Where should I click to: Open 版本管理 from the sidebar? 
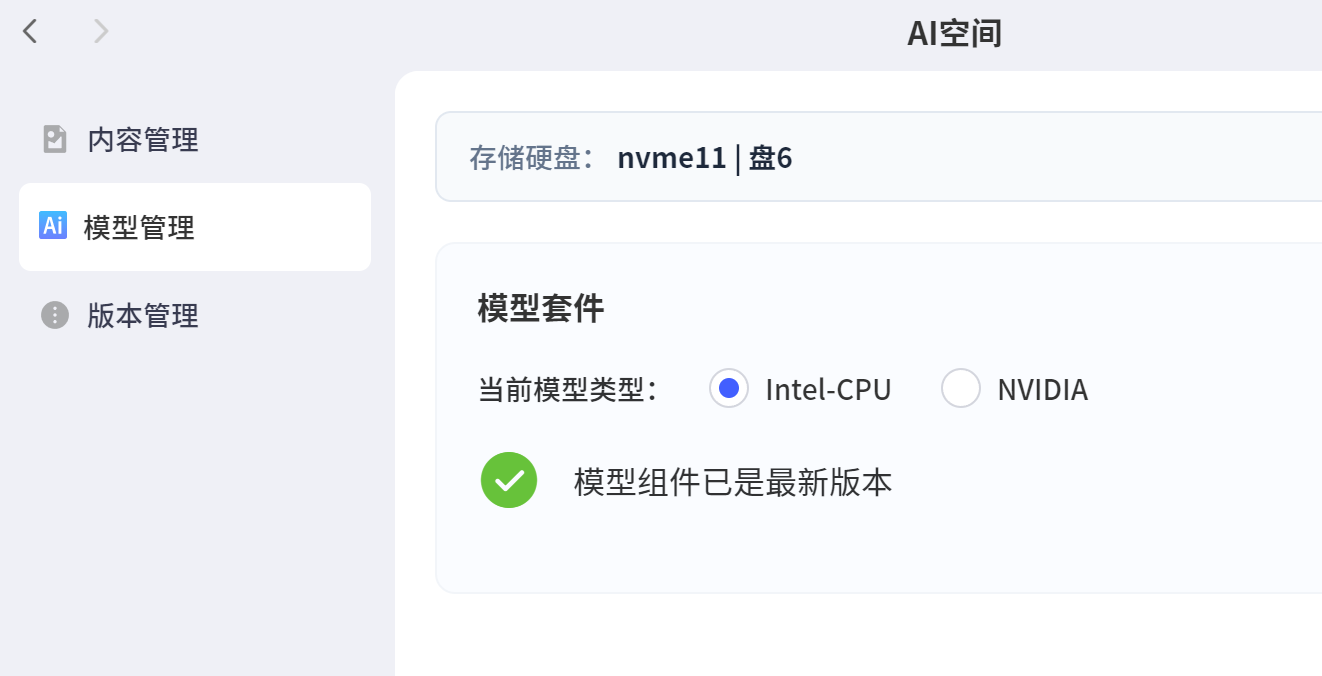[x=143, y=316]
